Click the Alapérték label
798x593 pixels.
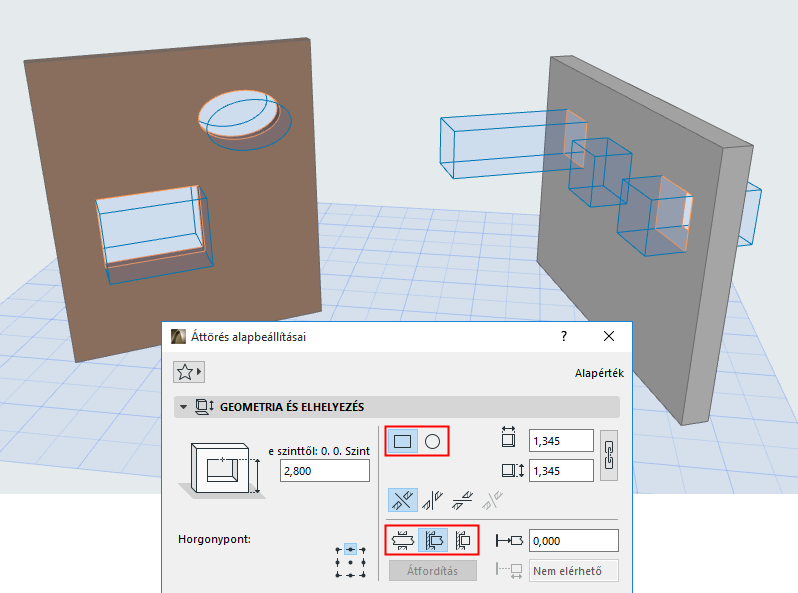[599, 373]
